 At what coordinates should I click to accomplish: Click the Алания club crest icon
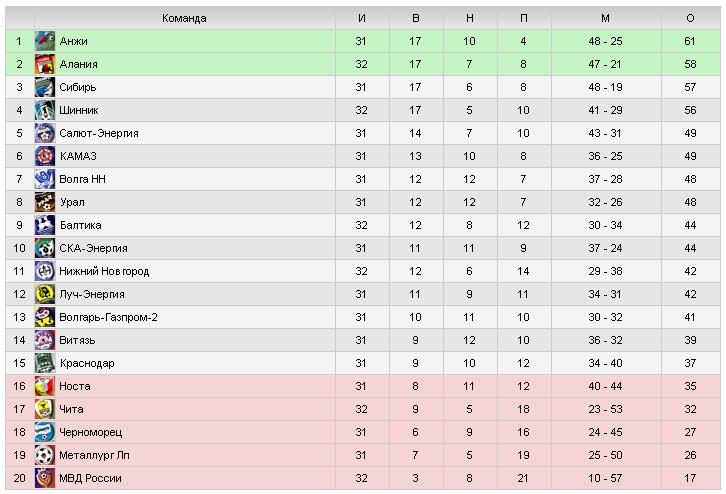pyautogui.click(x=44, y=64)
